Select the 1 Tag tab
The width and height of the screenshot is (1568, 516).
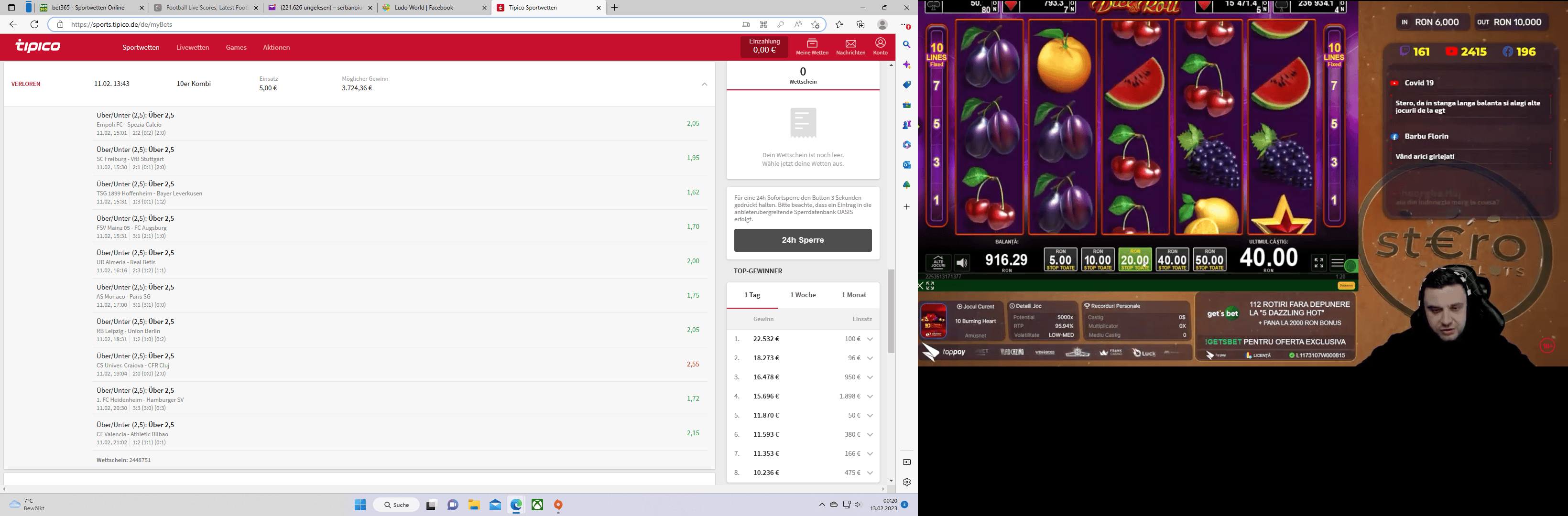click(752, 295)
